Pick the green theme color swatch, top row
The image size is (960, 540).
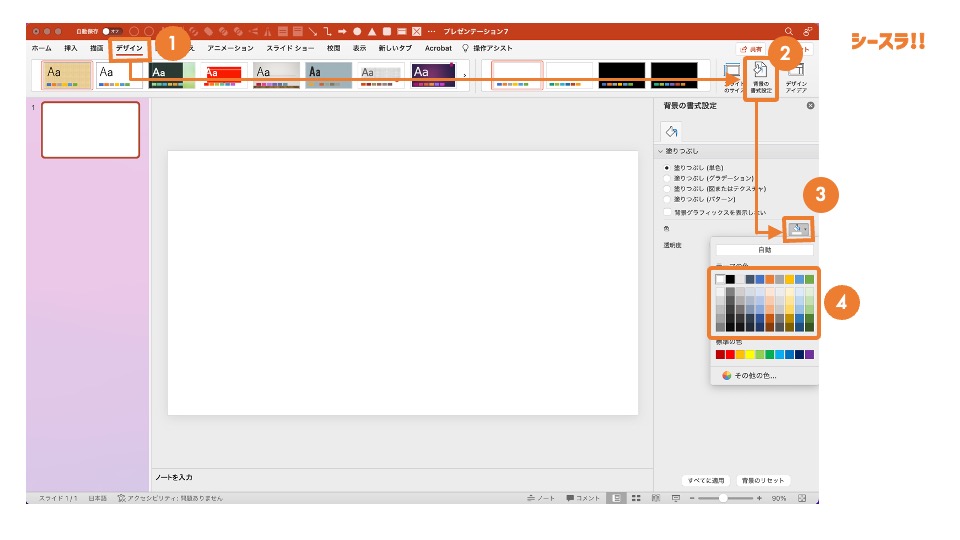(x=809, y=280)
